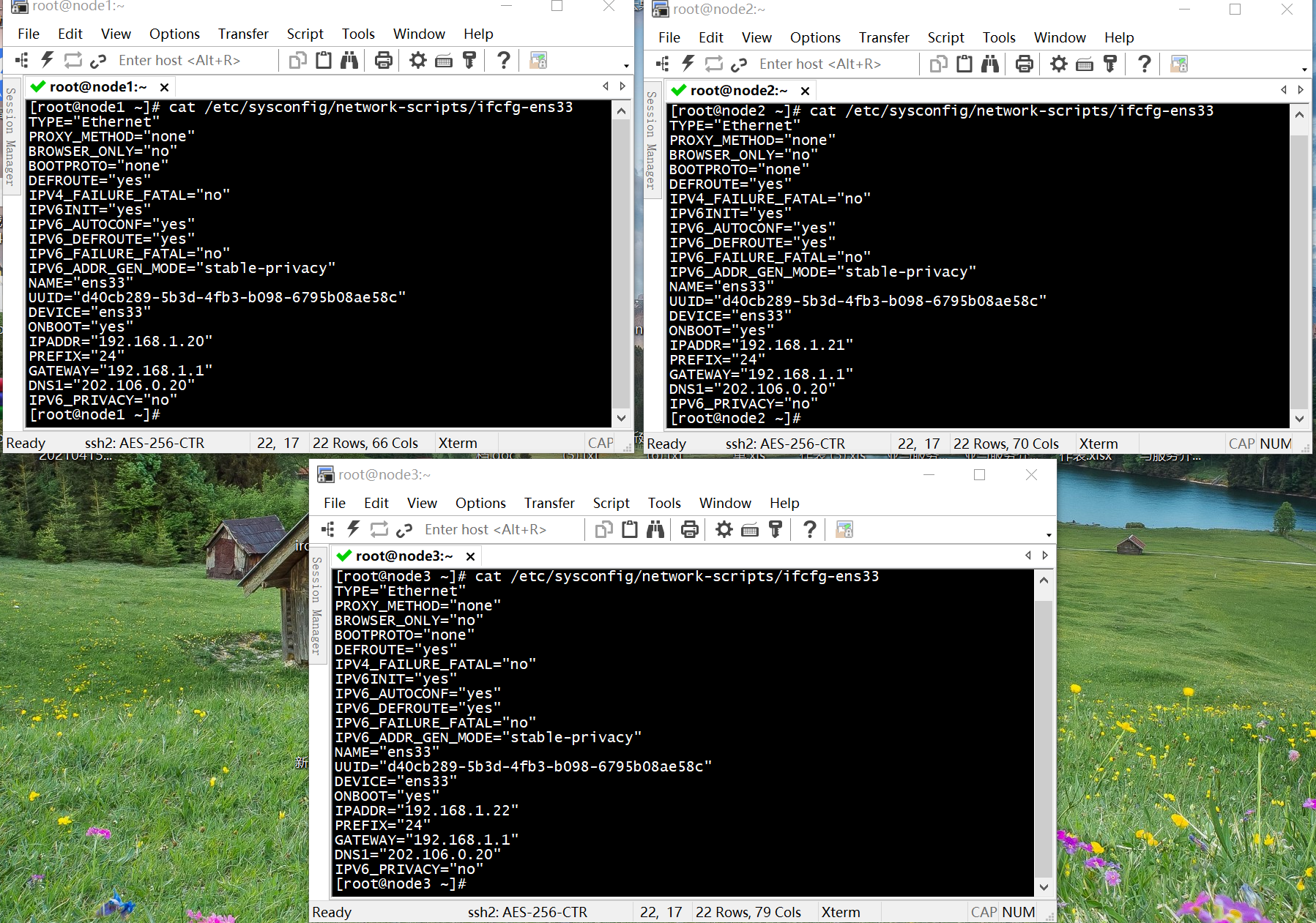Open Edit menu in node3 window
1316x923 pixels.
(376, 503)
